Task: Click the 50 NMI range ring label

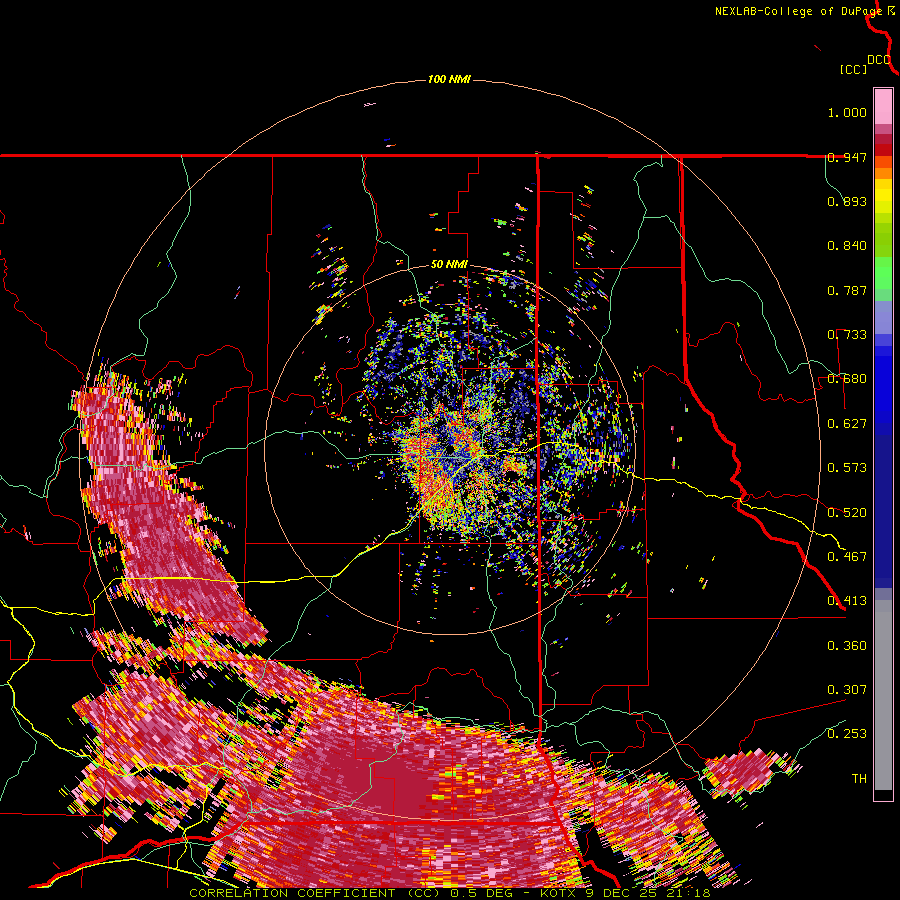Action: click(449, 265)
